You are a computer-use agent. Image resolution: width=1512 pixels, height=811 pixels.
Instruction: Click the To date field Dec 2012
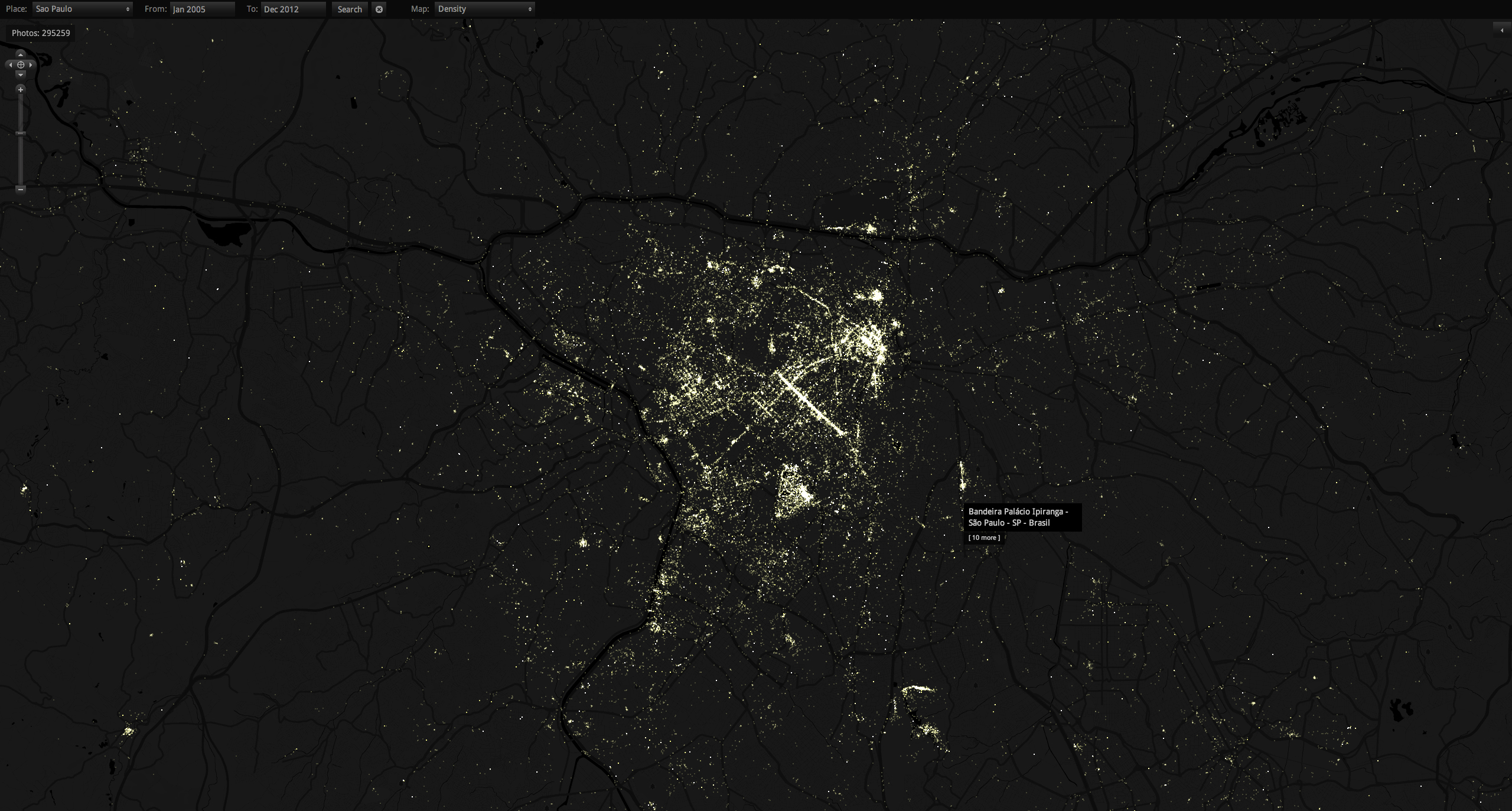(293, 9)
